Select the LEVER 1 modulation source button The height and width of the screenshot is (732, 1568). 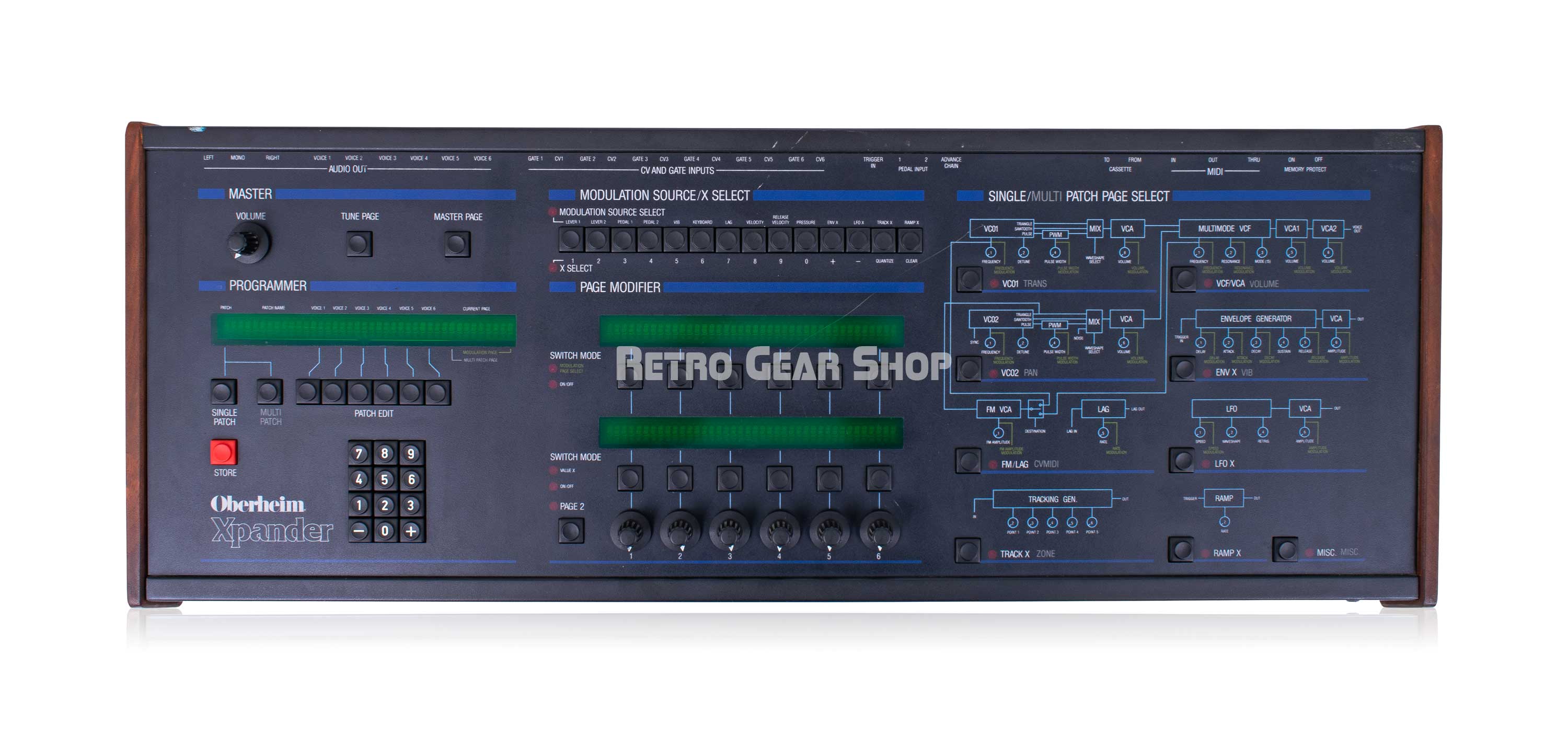572,239
